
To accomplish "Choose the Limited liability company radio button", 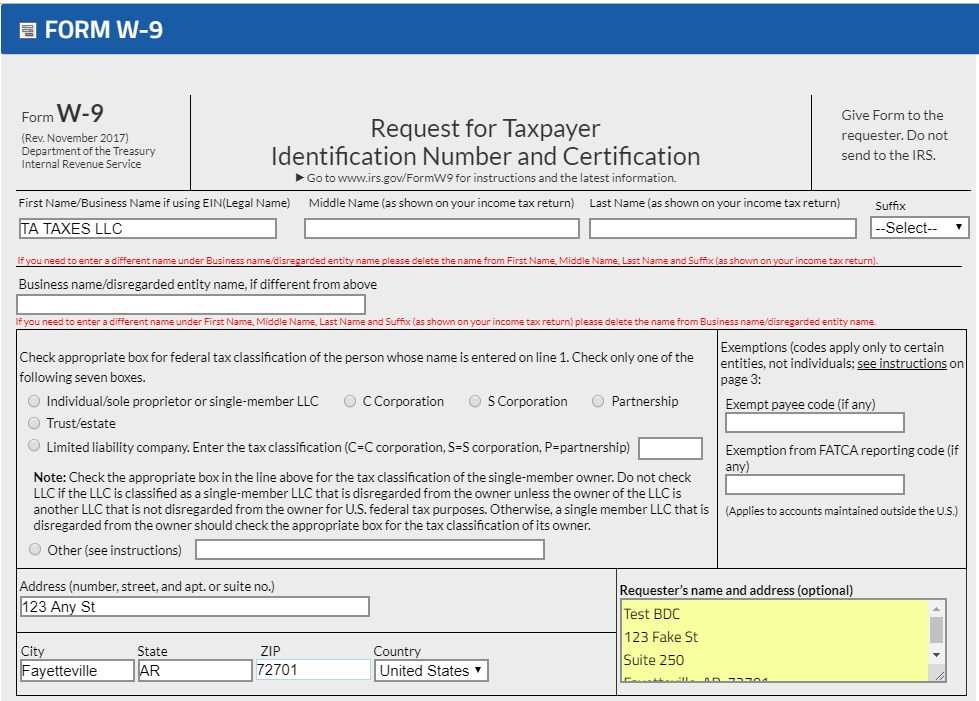I will 34,446.
